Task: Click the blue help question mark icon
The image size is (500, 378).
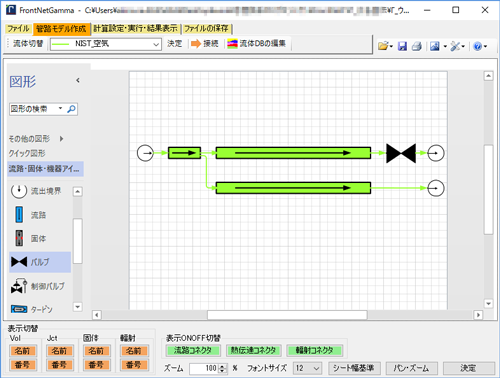Action: coord(478,46)
